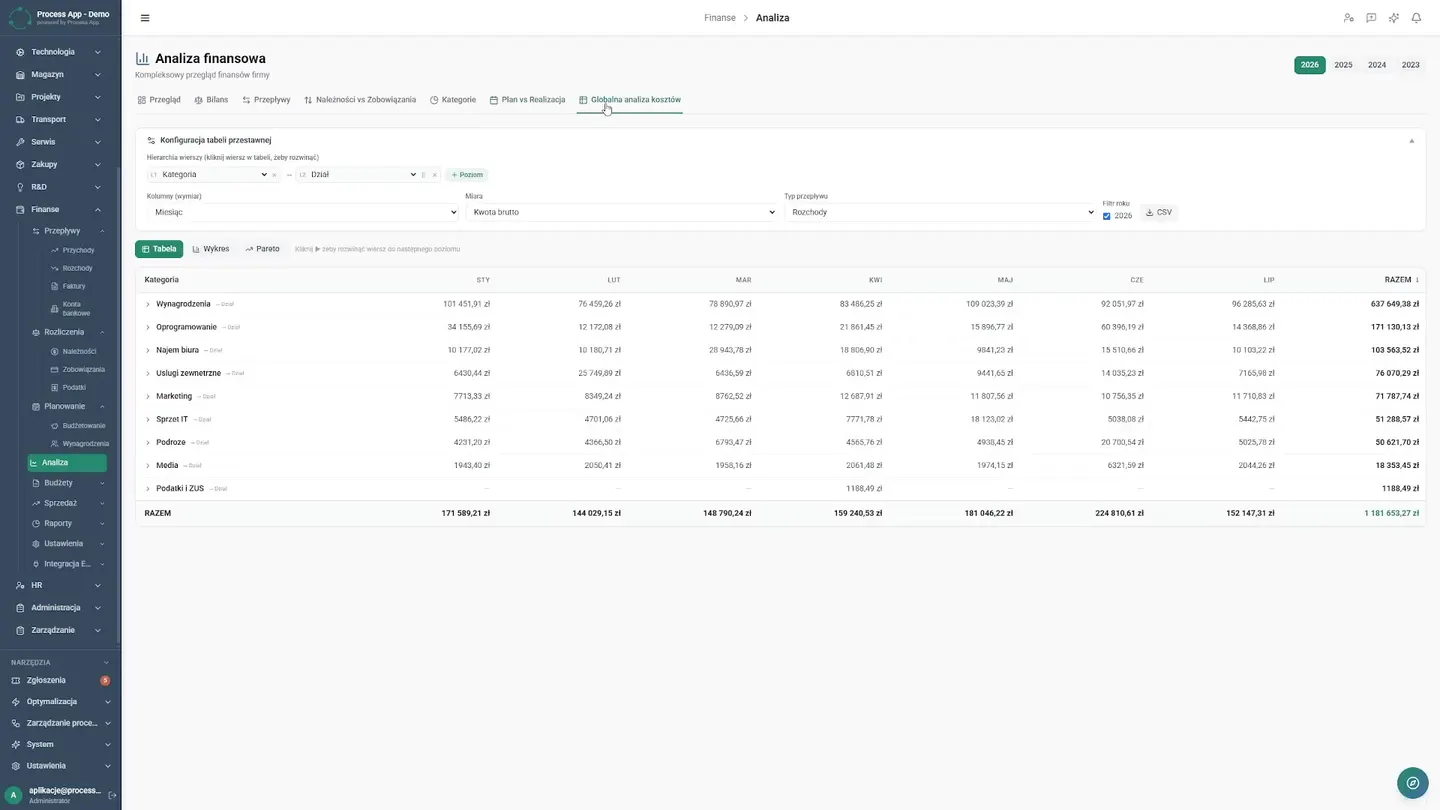The width and height of the screenshot is (1440, 810).
Task: Switch to the Przepływy tab
Action: (266, 100)
